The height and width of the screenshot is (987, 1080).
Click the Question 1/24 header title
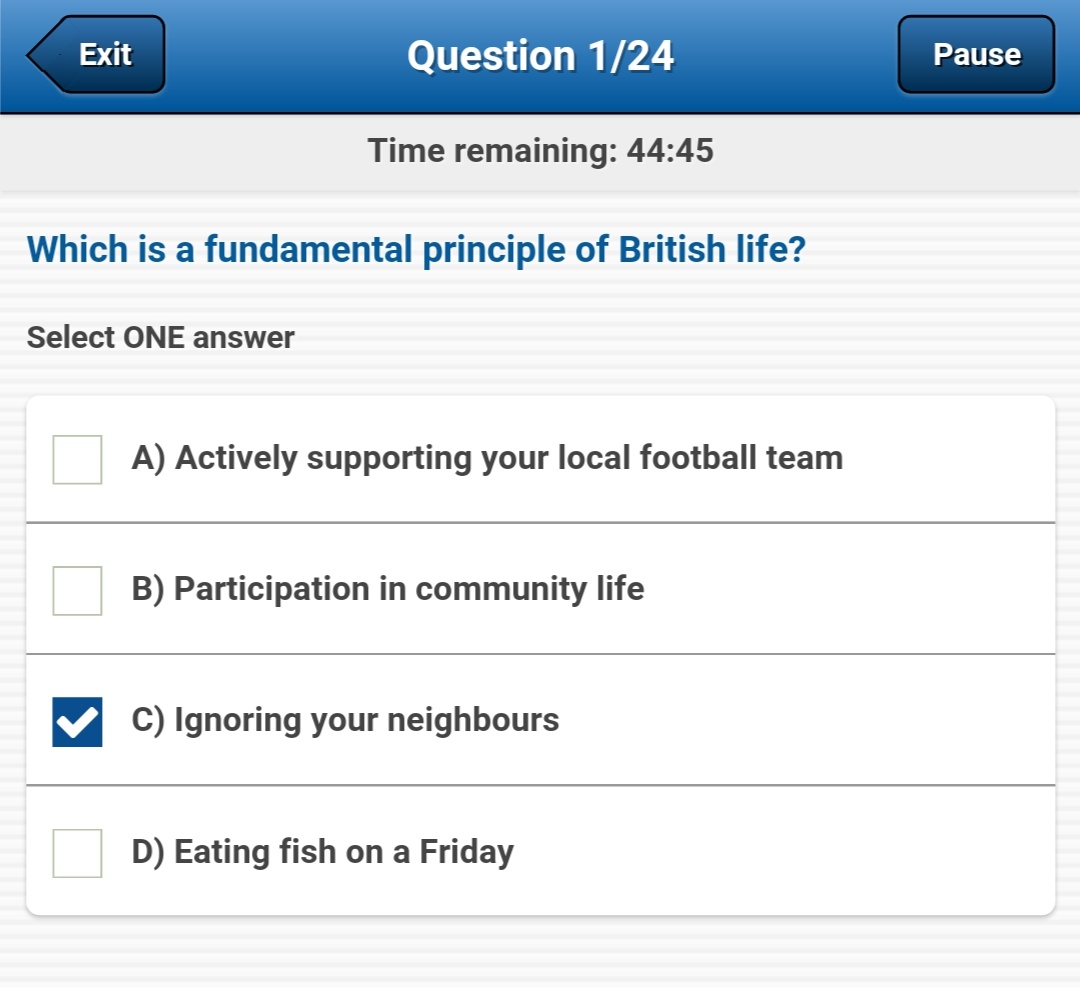[540, 55]
